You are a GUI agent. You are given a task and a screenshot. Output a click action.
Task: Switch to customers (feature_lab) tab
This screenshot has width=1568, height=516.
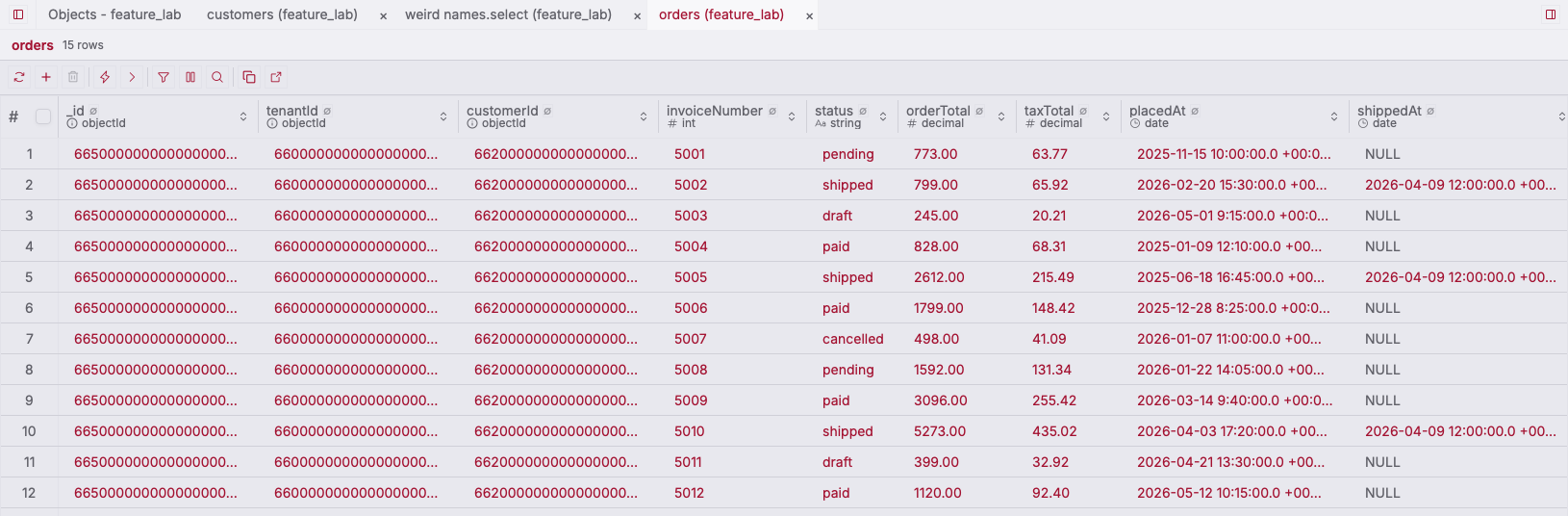click(282, 14)
